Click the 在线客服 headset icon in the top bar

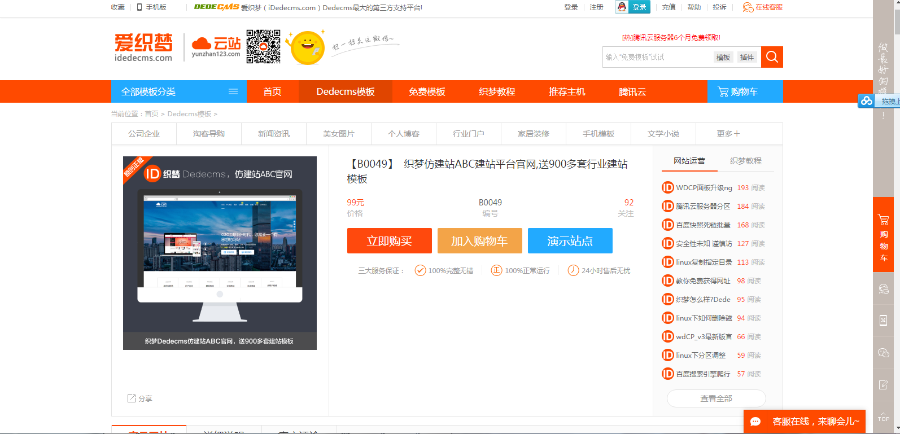pos(748,7)
